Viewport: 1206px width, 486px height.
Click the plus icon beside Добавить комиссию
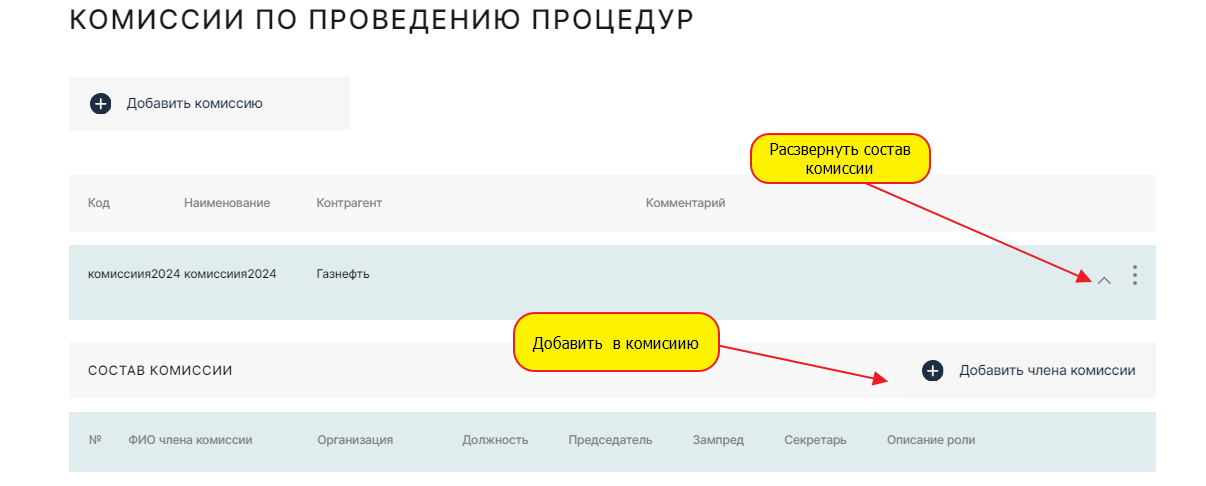[x=100, y=103]
